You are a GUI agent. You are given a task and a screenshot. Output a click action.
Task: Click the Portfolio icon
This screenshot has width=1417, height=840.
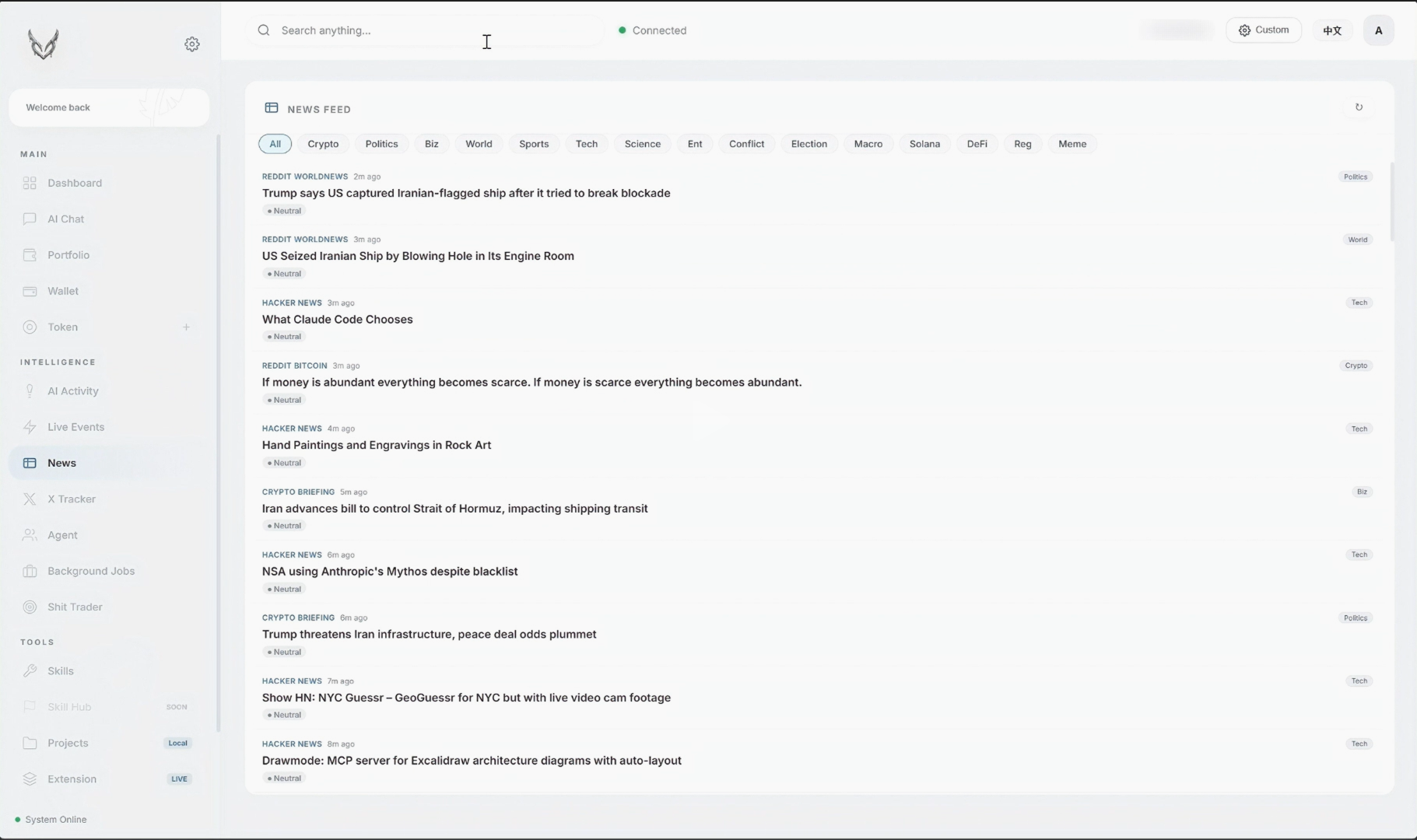[30, 255]
